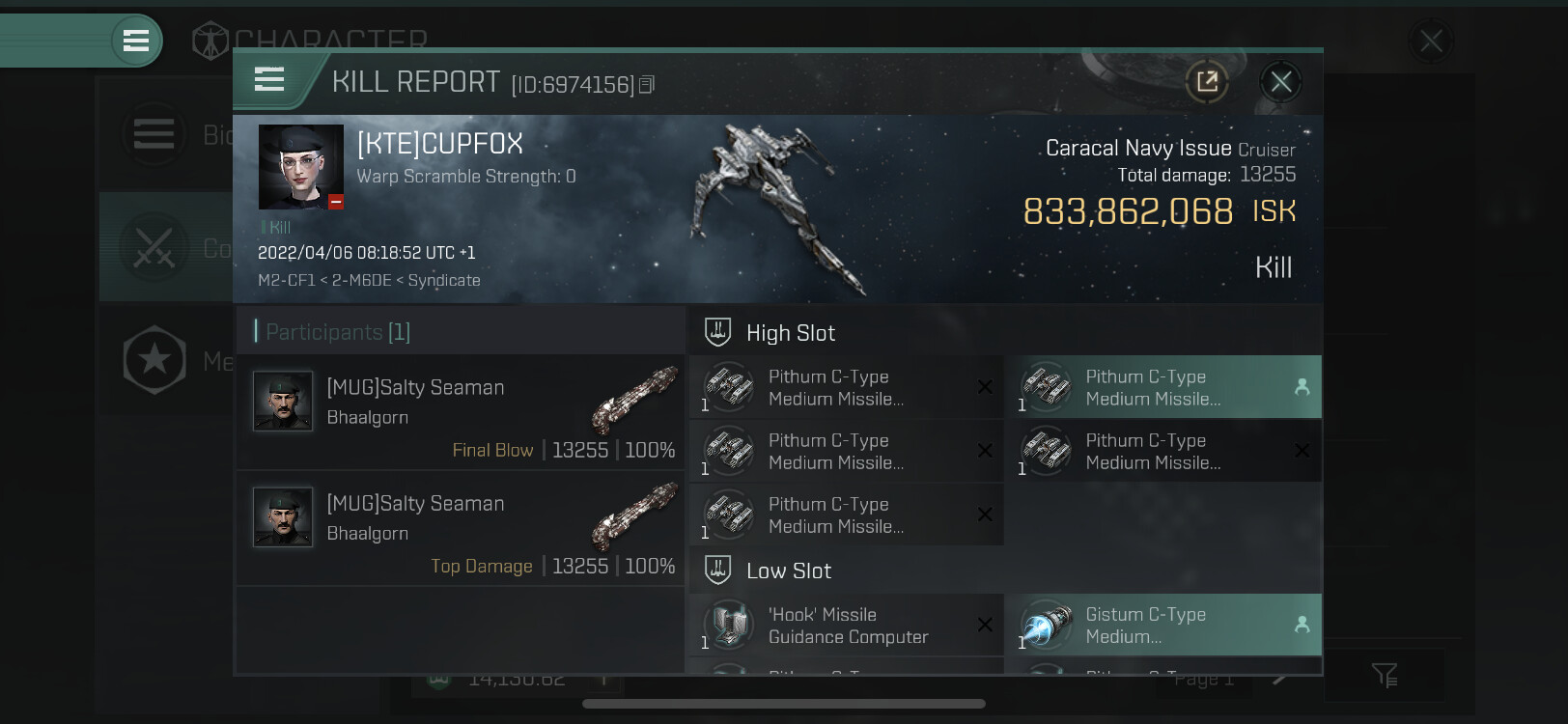Open the Kill Report hamburger menu
The width and height of the screenshot is (1568, 724).
pyautogui.click(x=269, y=79)
